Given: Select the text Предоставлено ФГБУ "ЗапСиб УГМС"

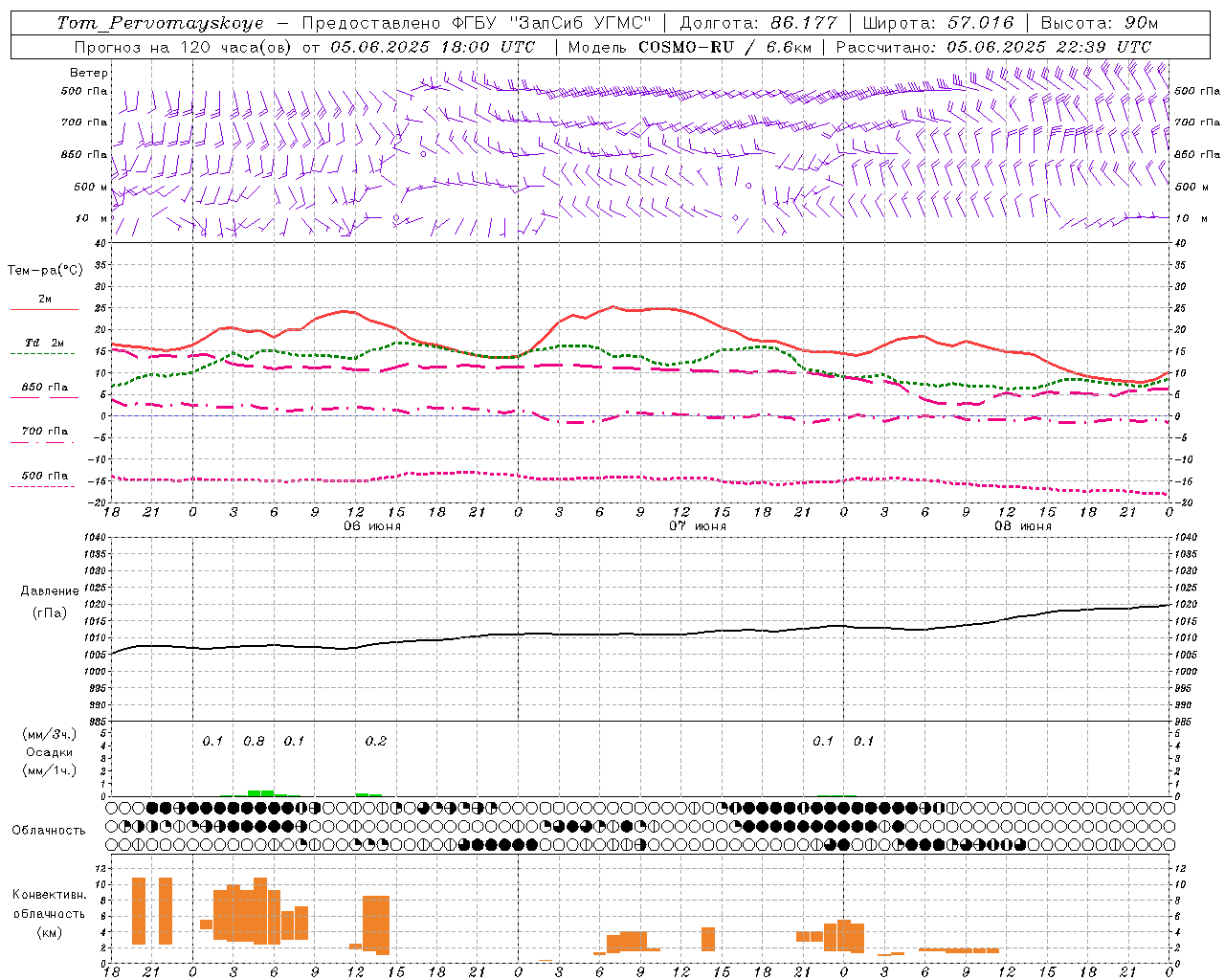Looking at the screenshot, I should pyautogui.click(x=477, y=23).
